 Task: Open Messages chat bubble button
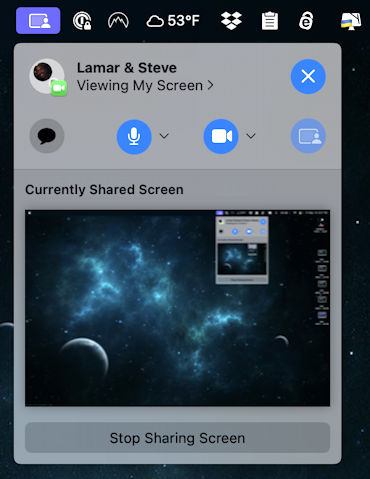[47, 136]
